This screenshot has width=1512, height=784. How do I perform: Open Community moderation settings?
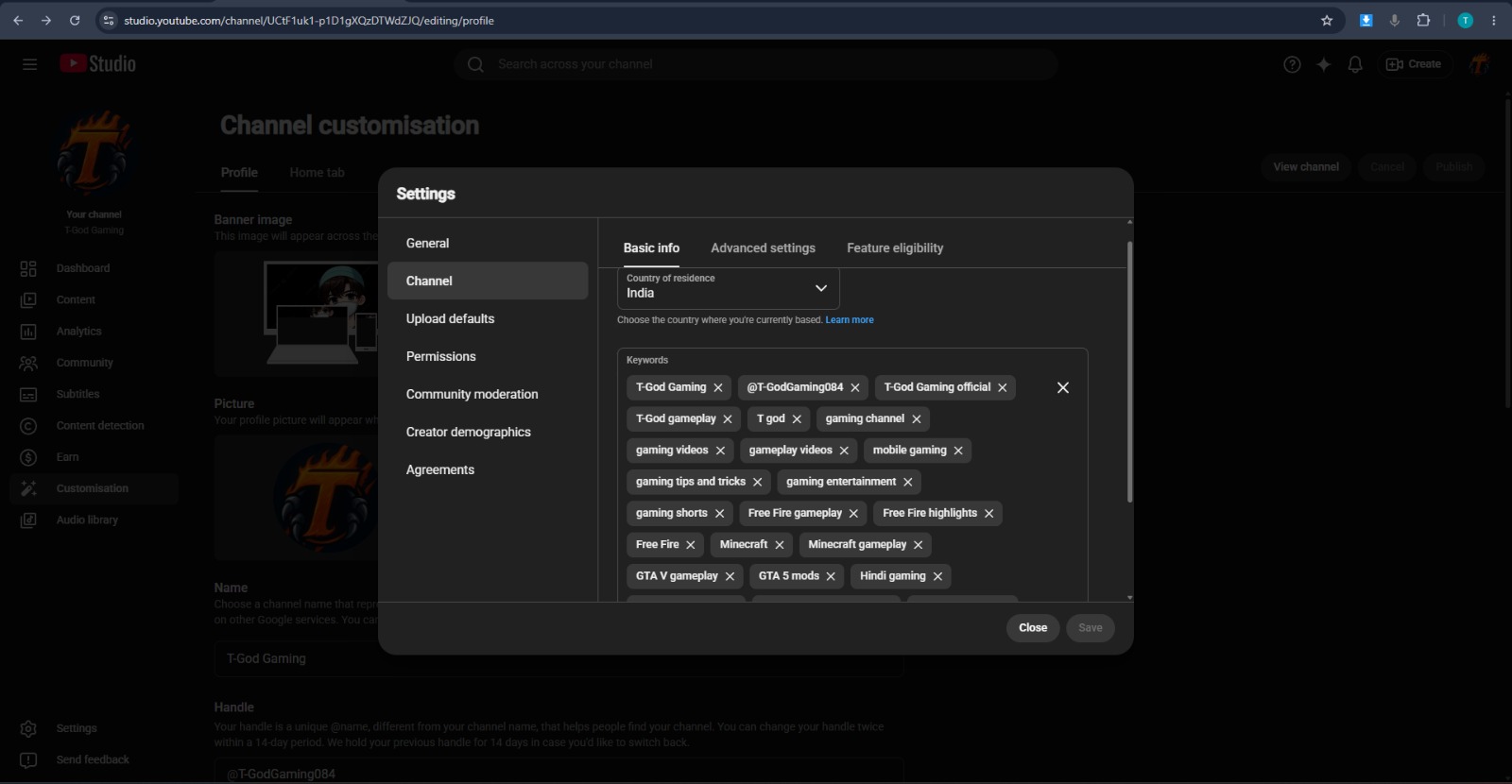tap(488, 394)
